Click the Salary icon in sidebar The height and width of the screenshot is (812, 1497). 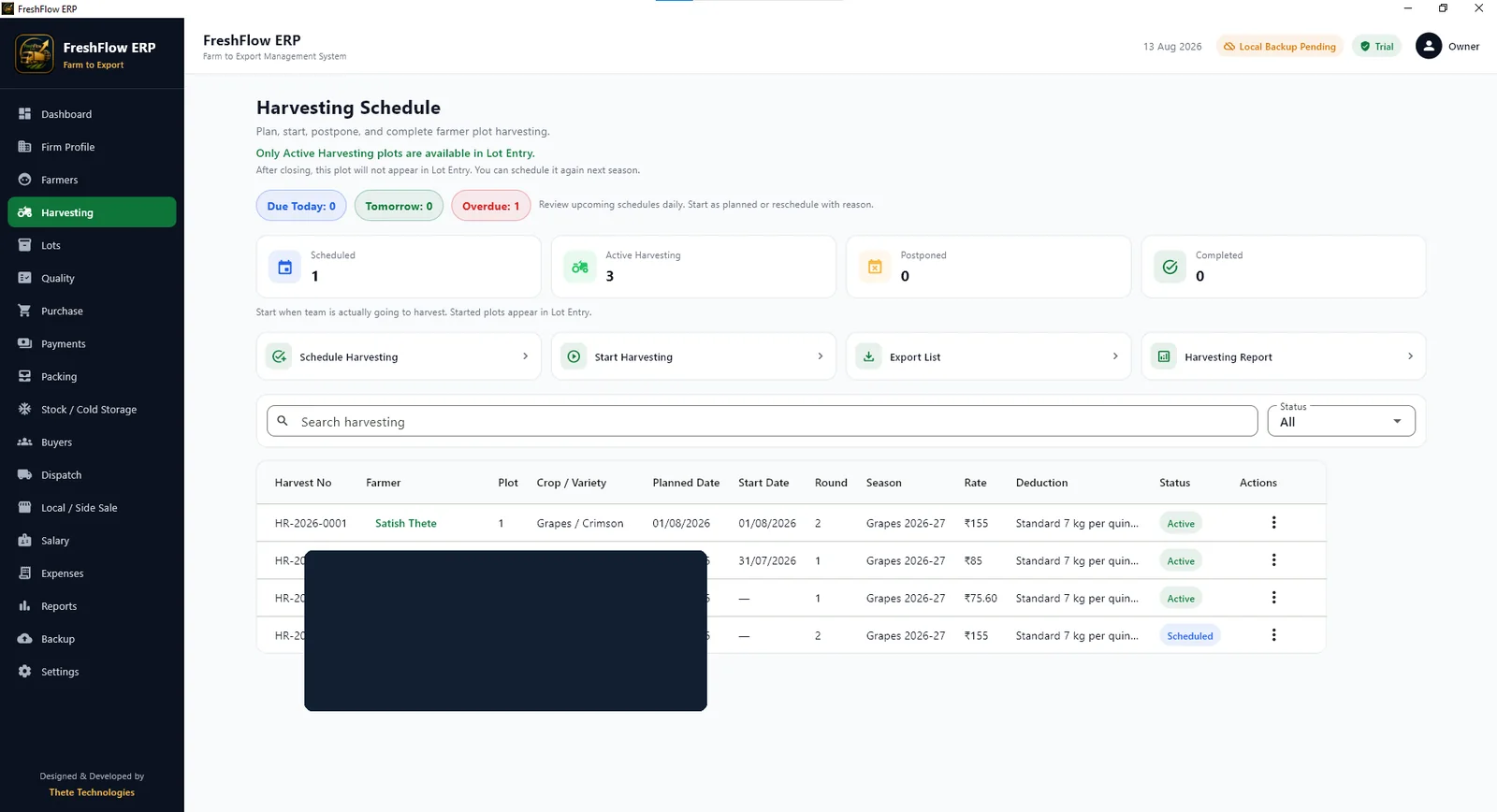24,540
